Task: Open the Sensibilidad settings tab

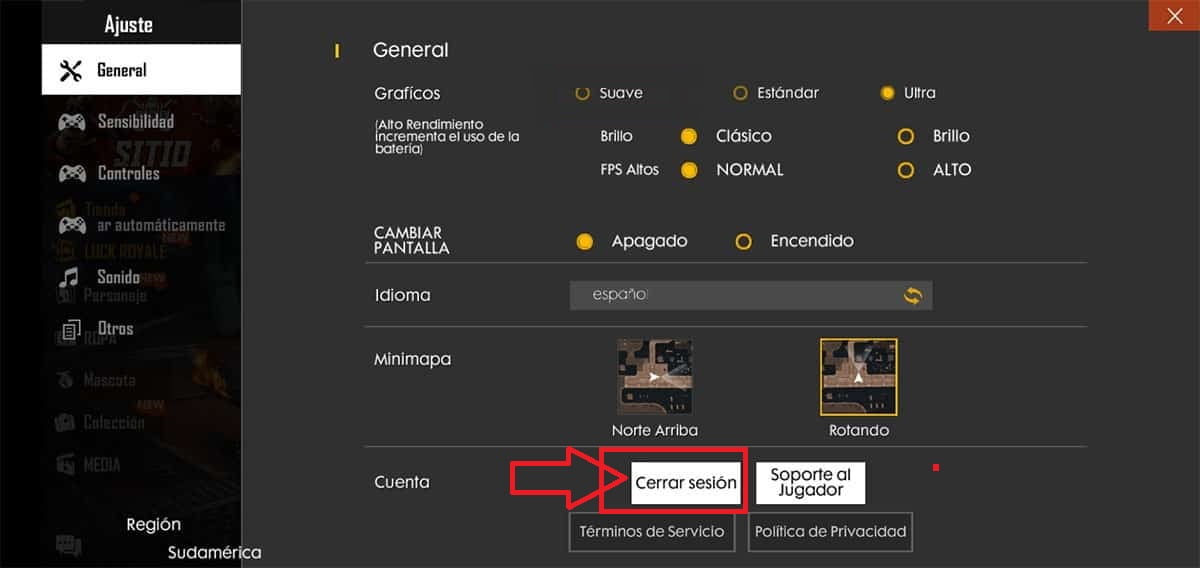Action: (141, 122)
